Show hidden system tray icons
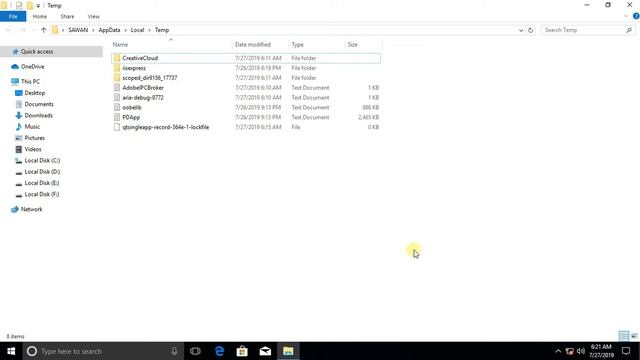Screen dimensions: 640x360 [x=558, y=351]
